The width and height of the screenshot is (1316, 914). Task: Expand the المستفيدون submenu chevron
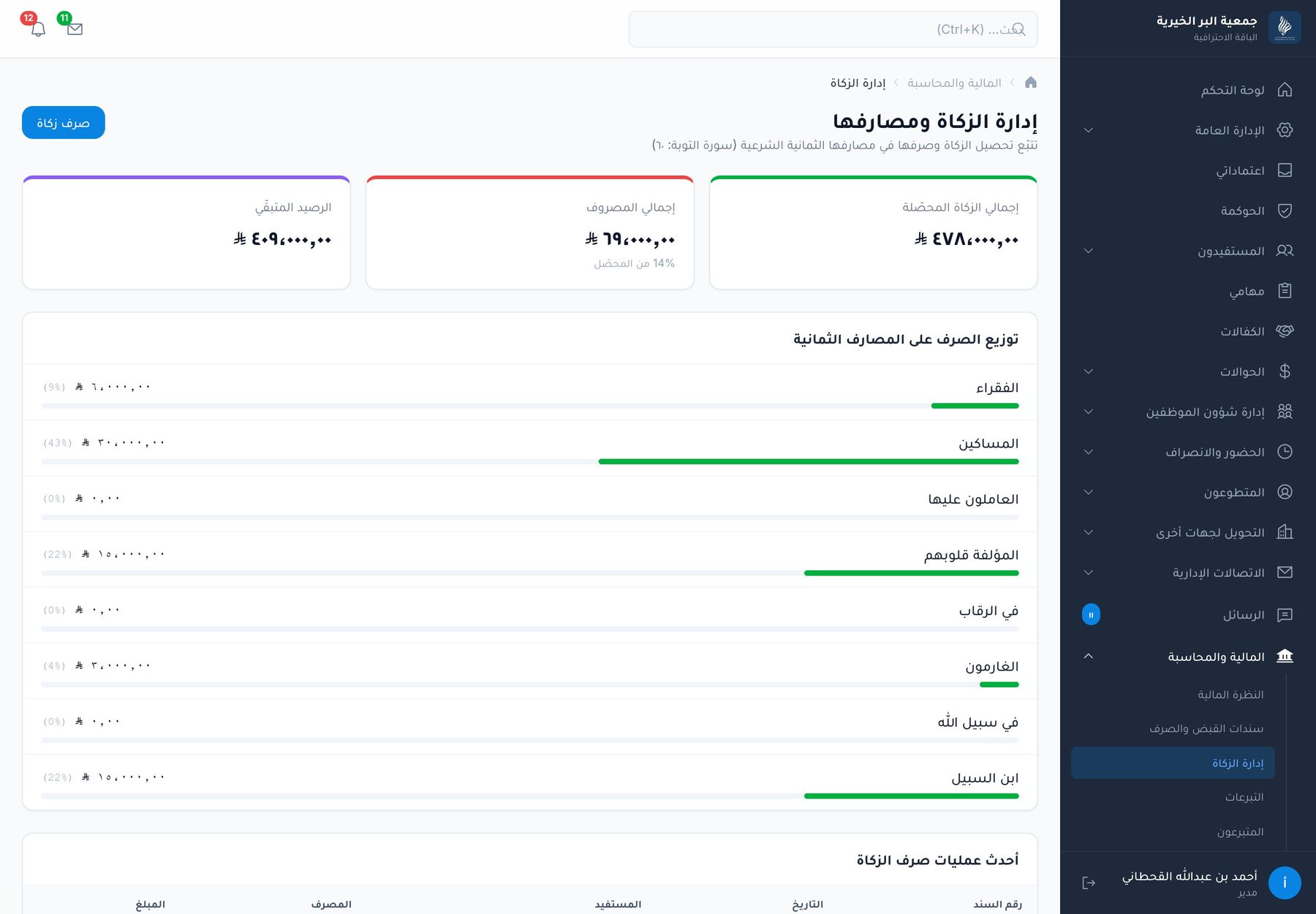[1089, 251]
